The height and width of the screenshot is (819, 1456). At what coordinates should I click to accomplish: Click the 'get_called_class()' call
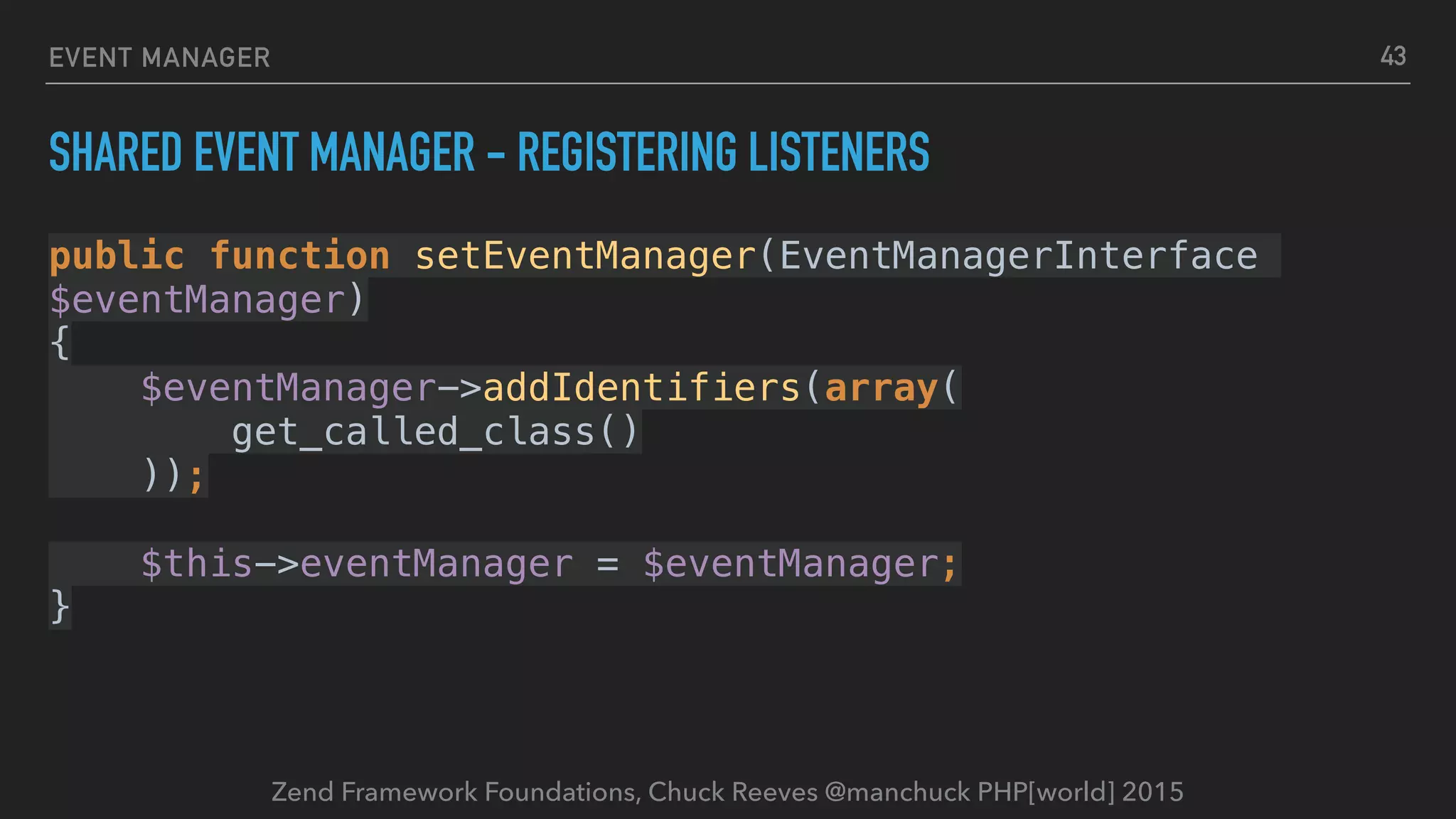435,432
